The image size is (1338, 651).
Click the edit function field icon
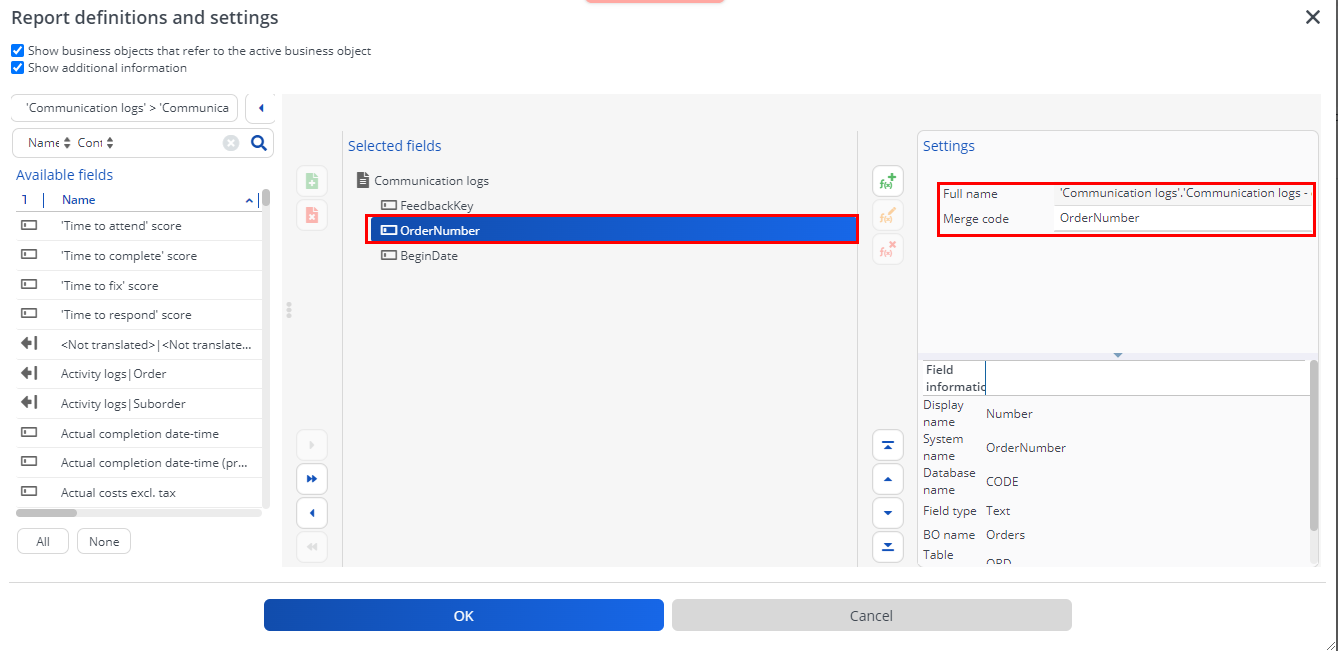coord(887,215)
